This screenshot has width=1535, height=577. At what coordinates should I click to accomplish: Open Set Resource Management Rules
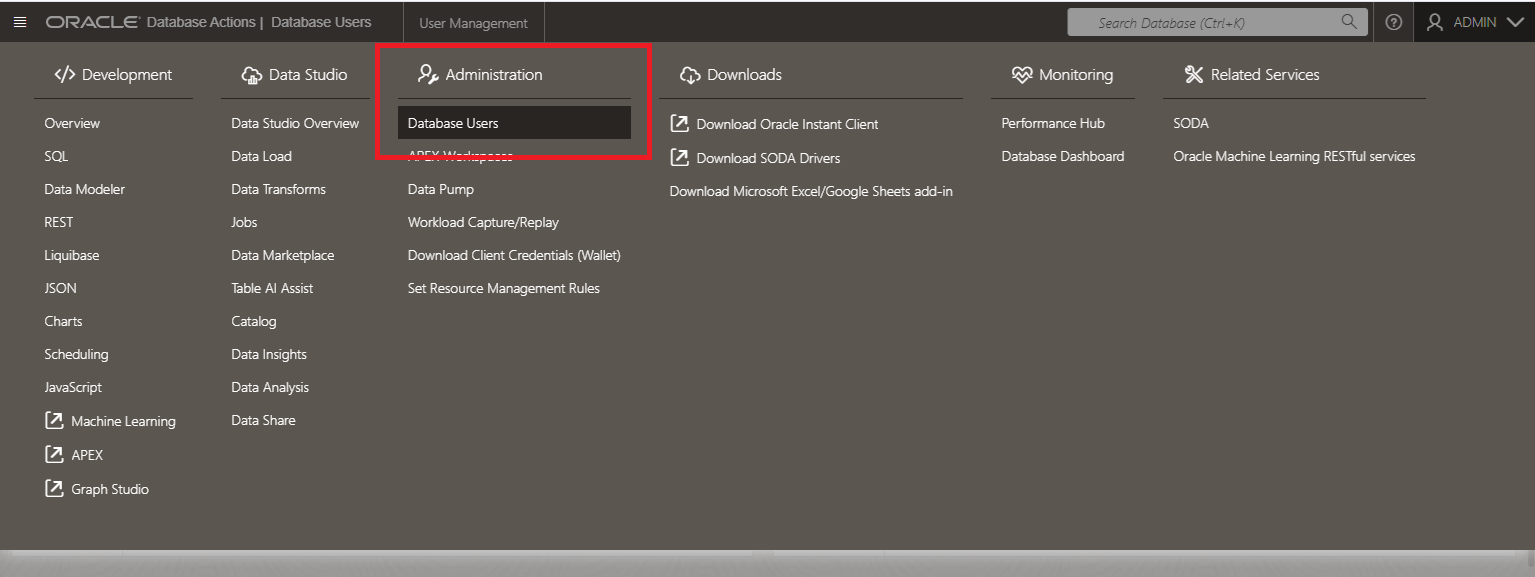[x=504, y=288]
